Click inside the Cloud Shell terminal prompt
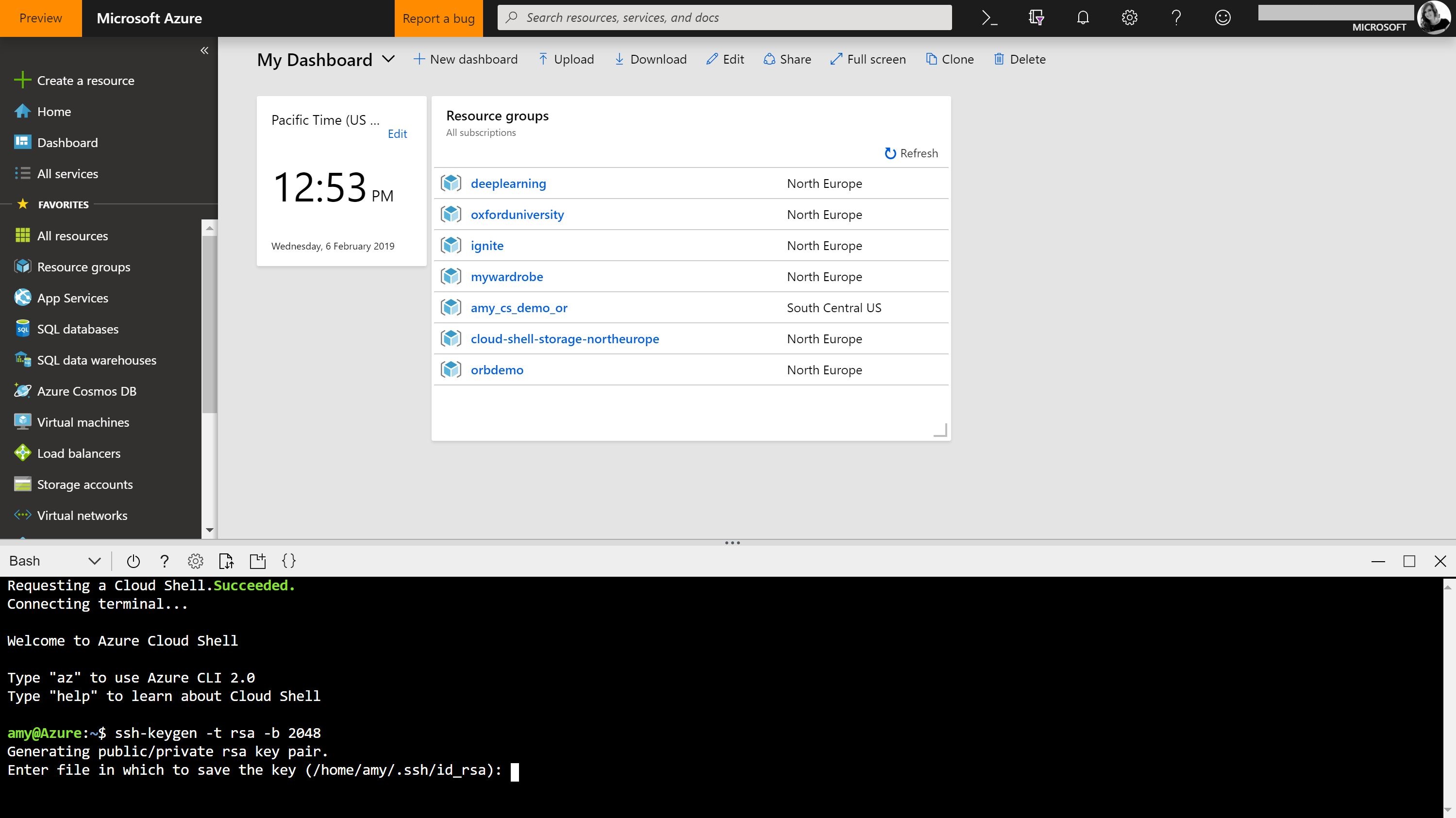 (x=514, y=772)
